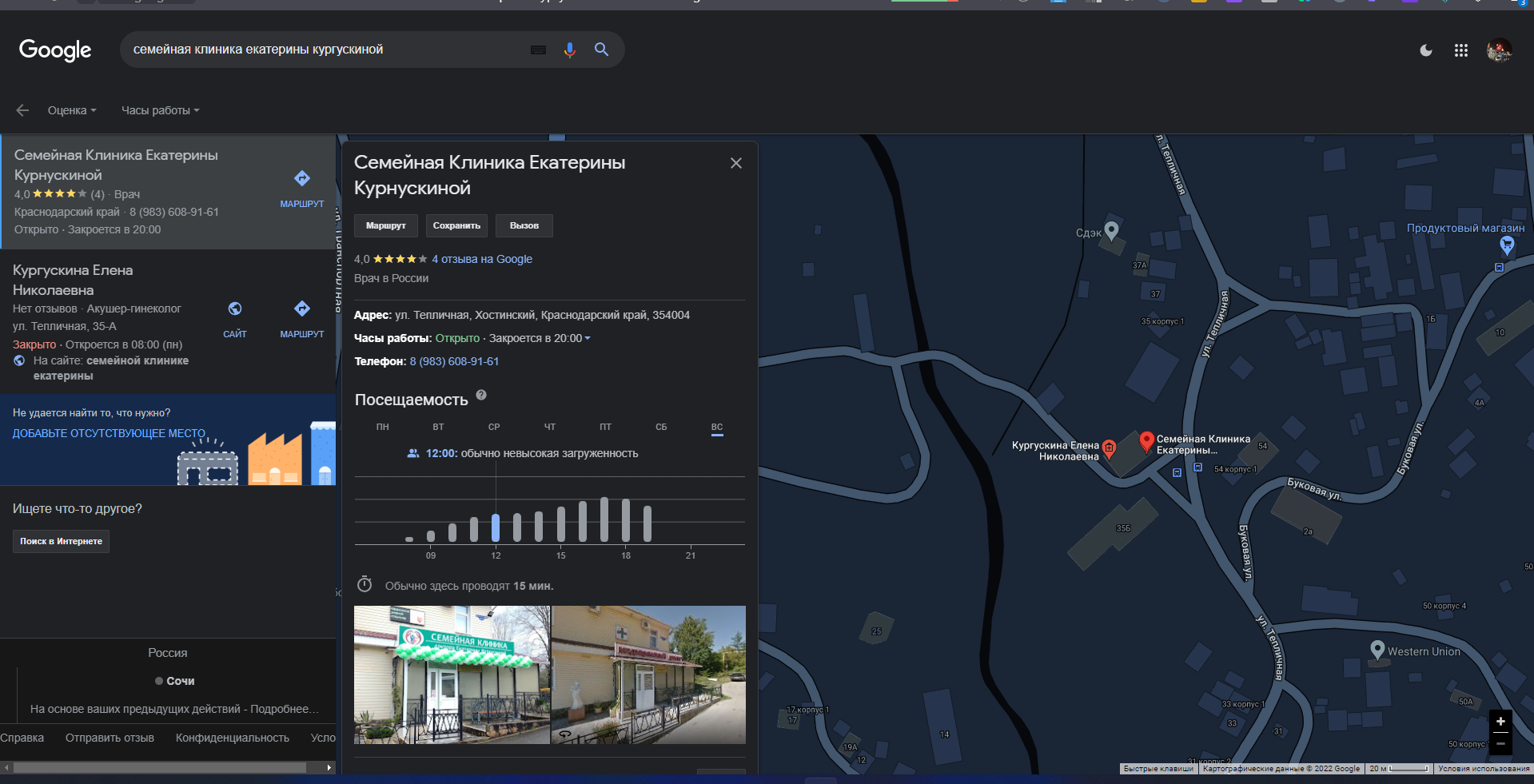Viewport: 1534px width, 784px height.
Task: Expand the Часы работы filter dropdown
Action: tap(160, 110)
